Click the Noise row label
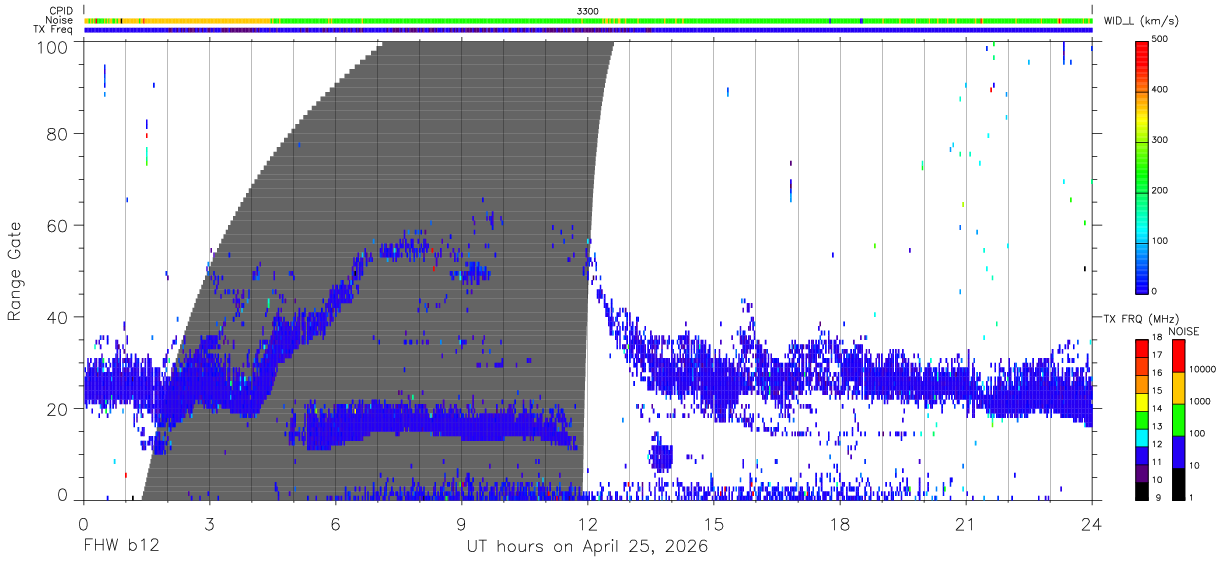Viewport: 1228px width, 567px height. [x=60, y=20]
